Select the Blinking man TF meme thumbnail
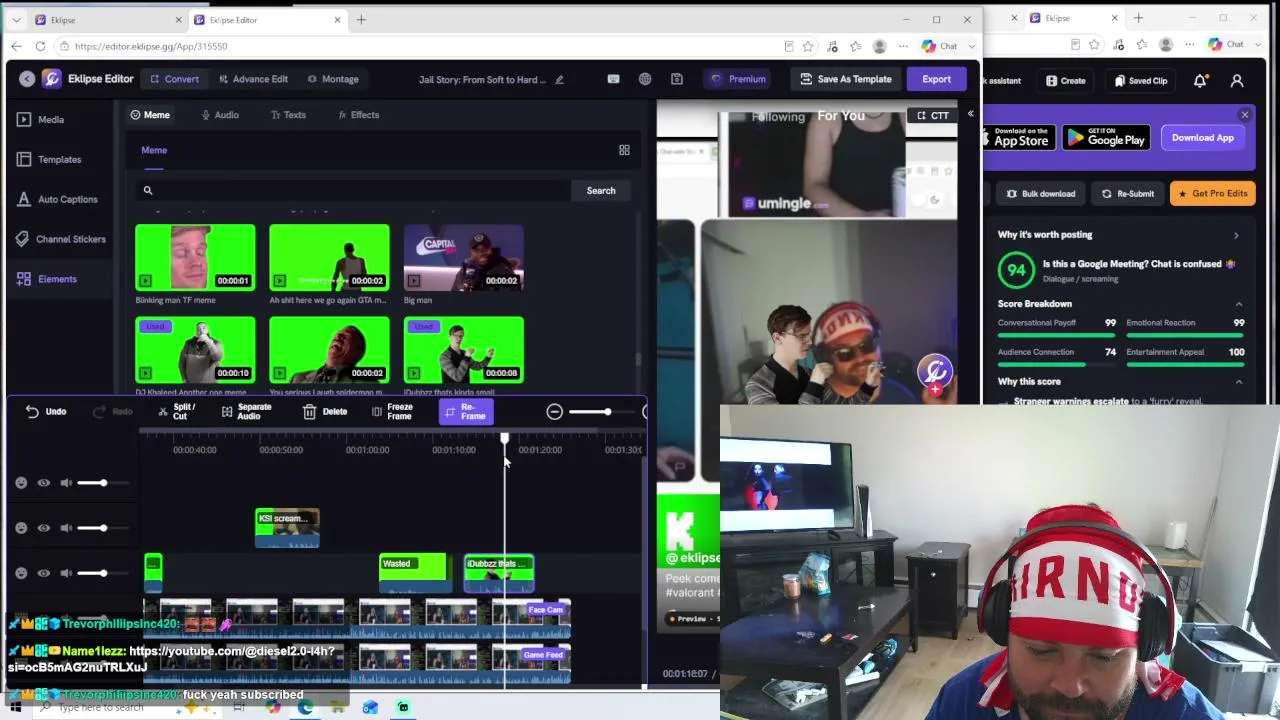Screen dimensions: 1280x720 [195, 258]
